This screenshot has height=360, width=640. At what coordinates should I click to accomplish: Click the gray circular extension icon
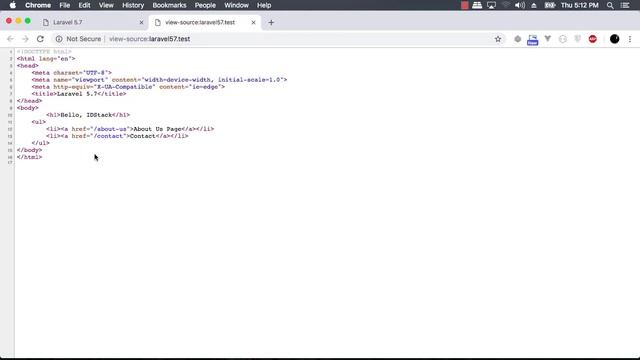tap(563, 39)
